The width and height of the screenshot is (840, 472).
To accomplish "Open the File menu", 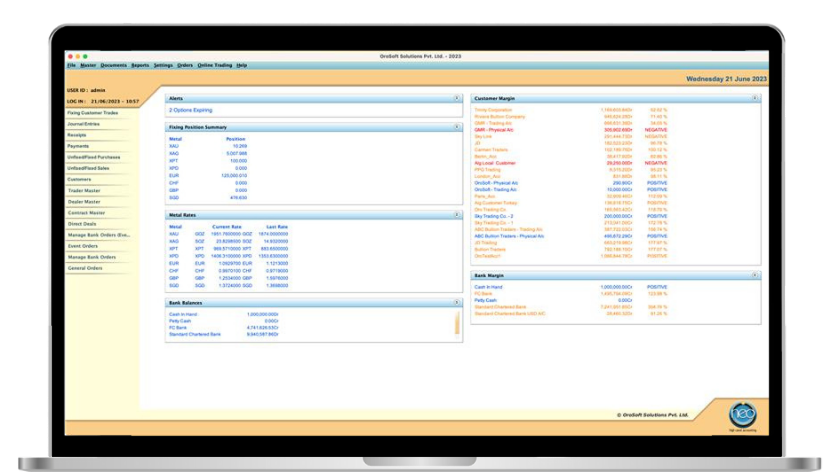I will [71, 65].
